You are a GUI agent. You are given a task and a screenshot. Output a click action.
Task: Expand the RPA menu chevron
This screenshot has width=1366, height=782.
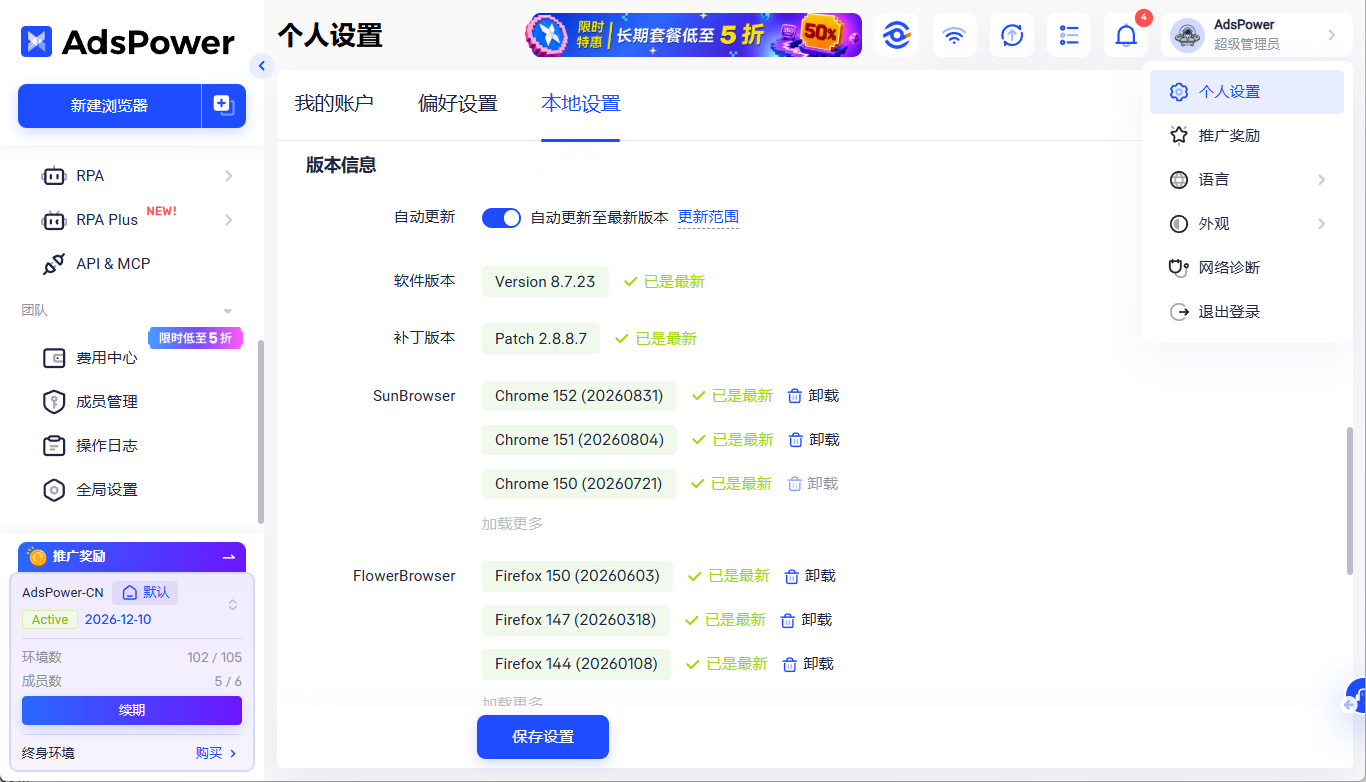pos(229,176)
